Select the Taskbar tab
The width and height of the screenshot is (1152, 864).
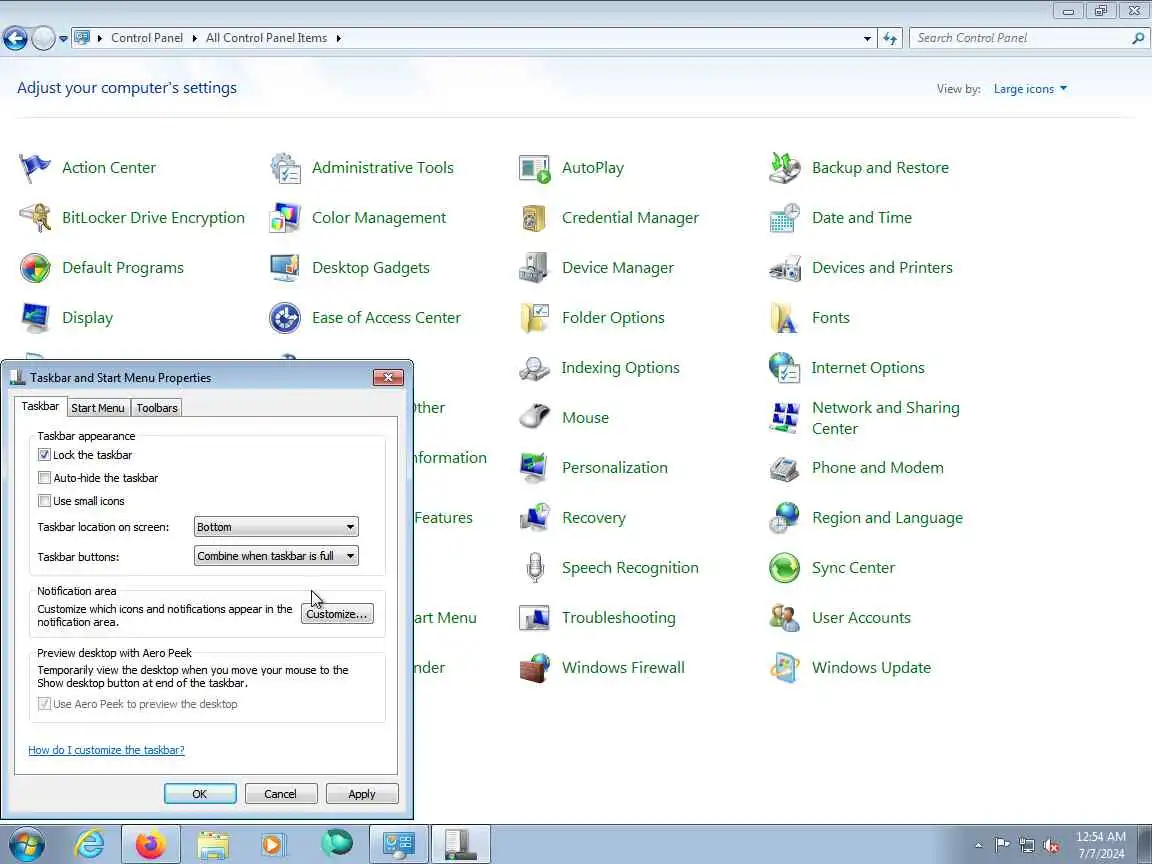pos(40,406)
